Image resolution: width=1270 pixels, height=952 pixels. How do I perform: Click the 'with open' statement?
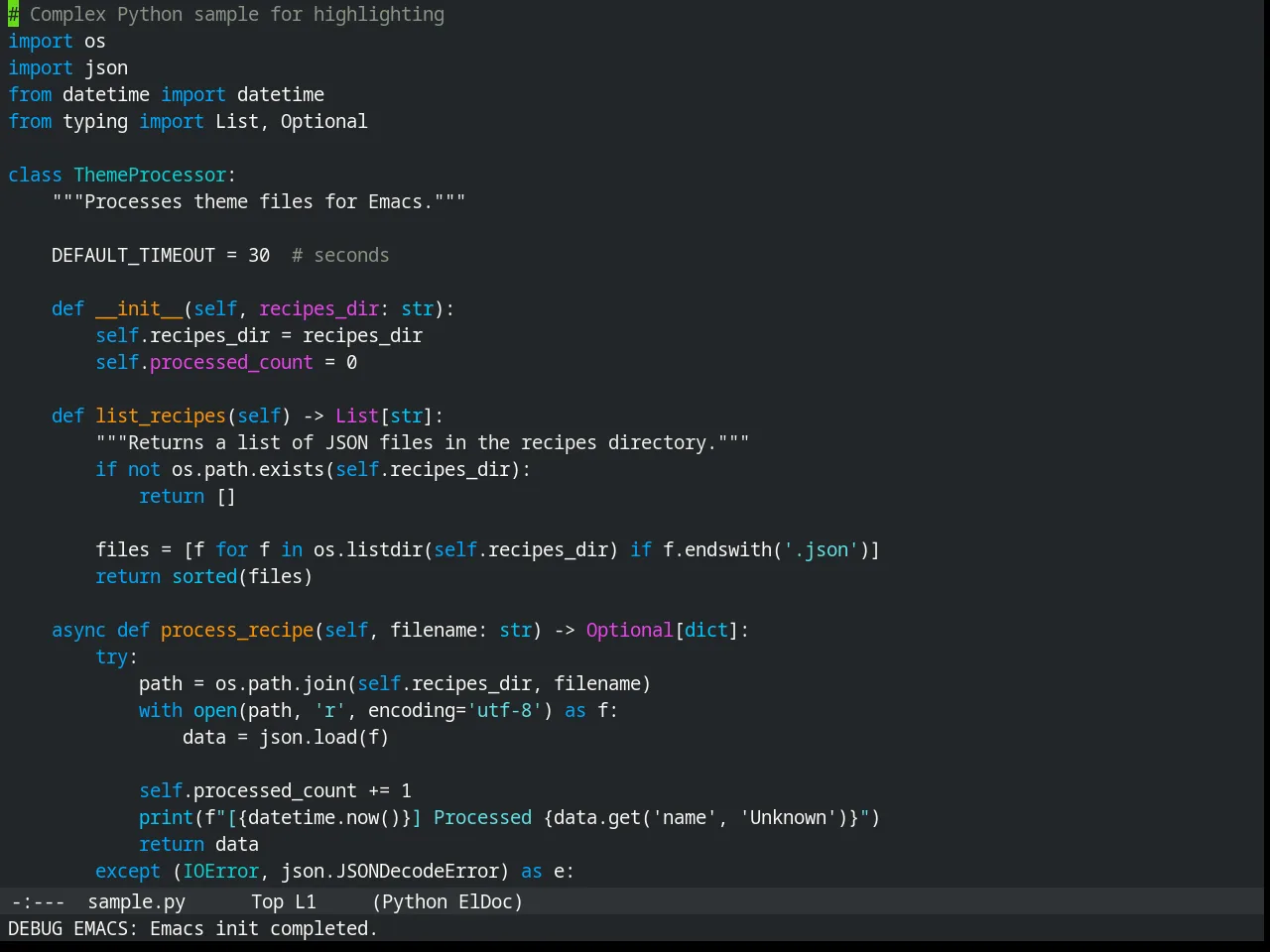[x=188, y=710]
